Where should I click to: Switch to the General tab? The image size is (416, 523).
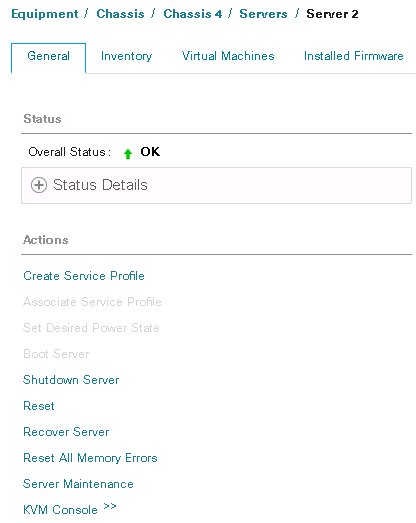point(48,56)
